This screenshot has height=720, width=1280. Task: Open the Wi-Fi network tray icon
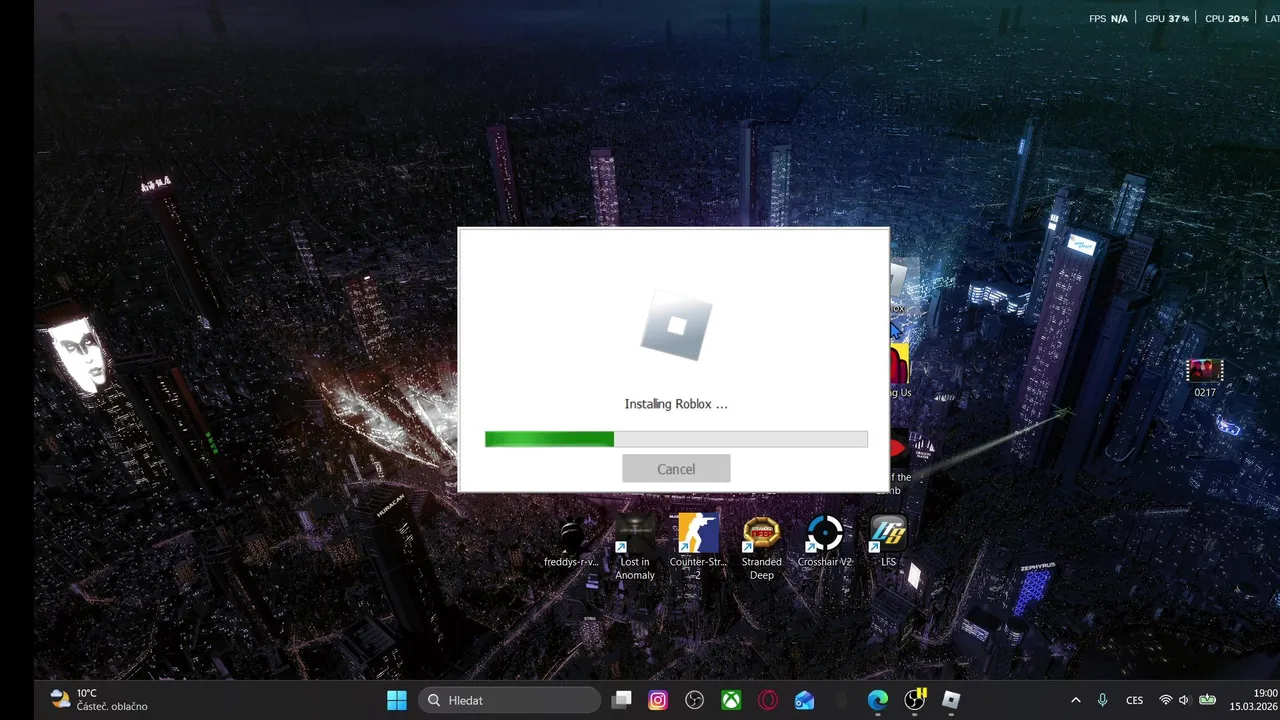pos(1165,700)
